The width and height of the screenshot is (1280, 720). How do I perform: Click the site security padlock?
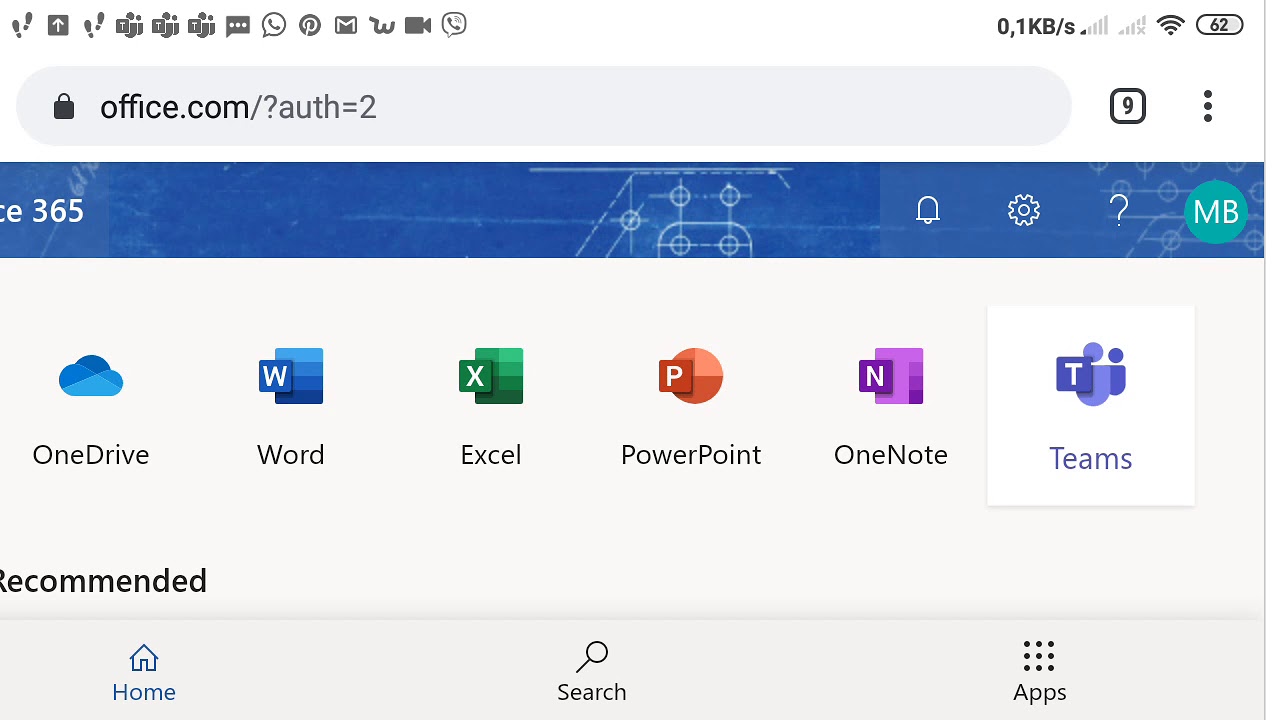(64, 106)
